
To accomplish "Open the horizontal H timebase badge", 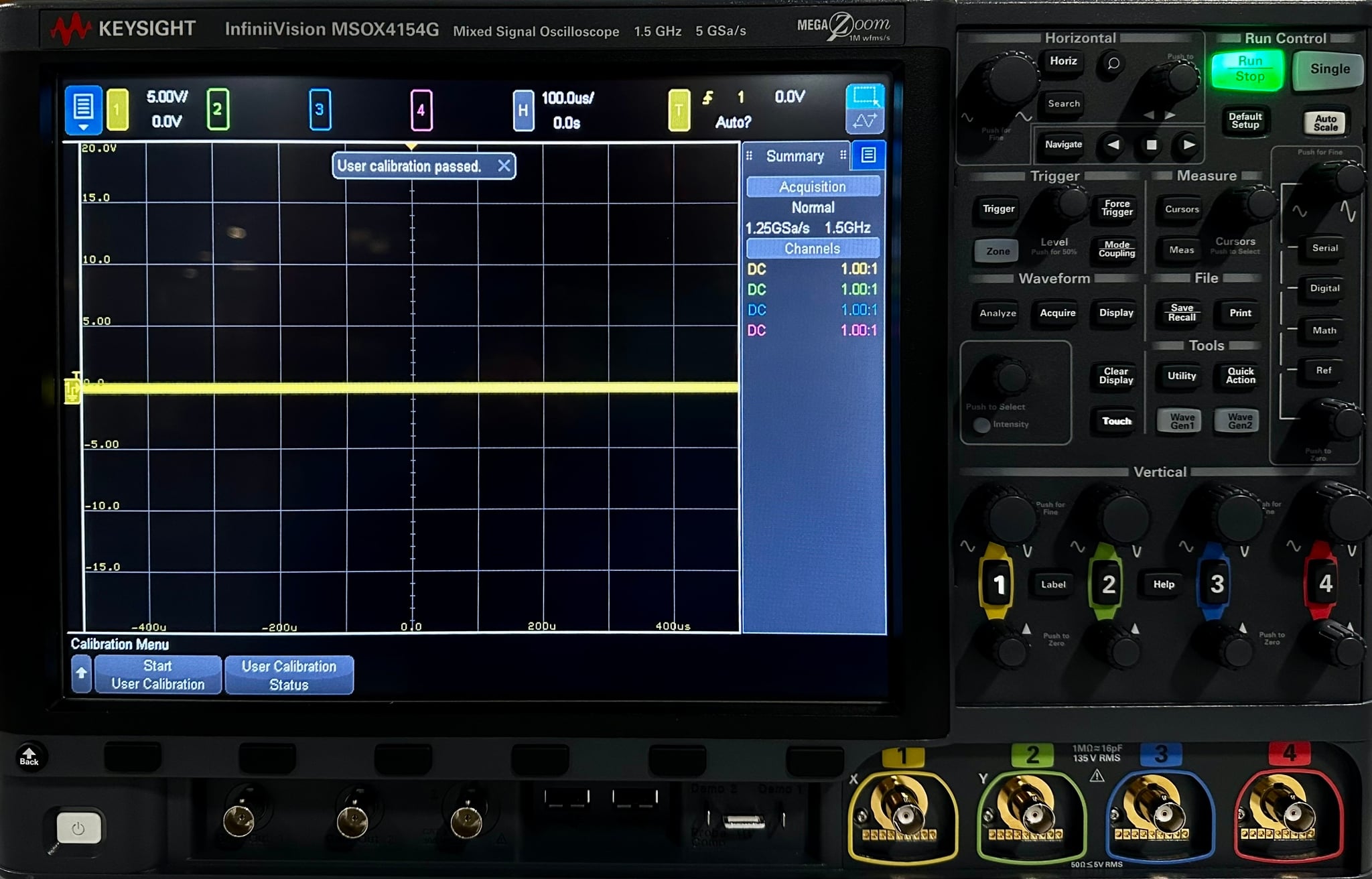I will click(523, 110).
